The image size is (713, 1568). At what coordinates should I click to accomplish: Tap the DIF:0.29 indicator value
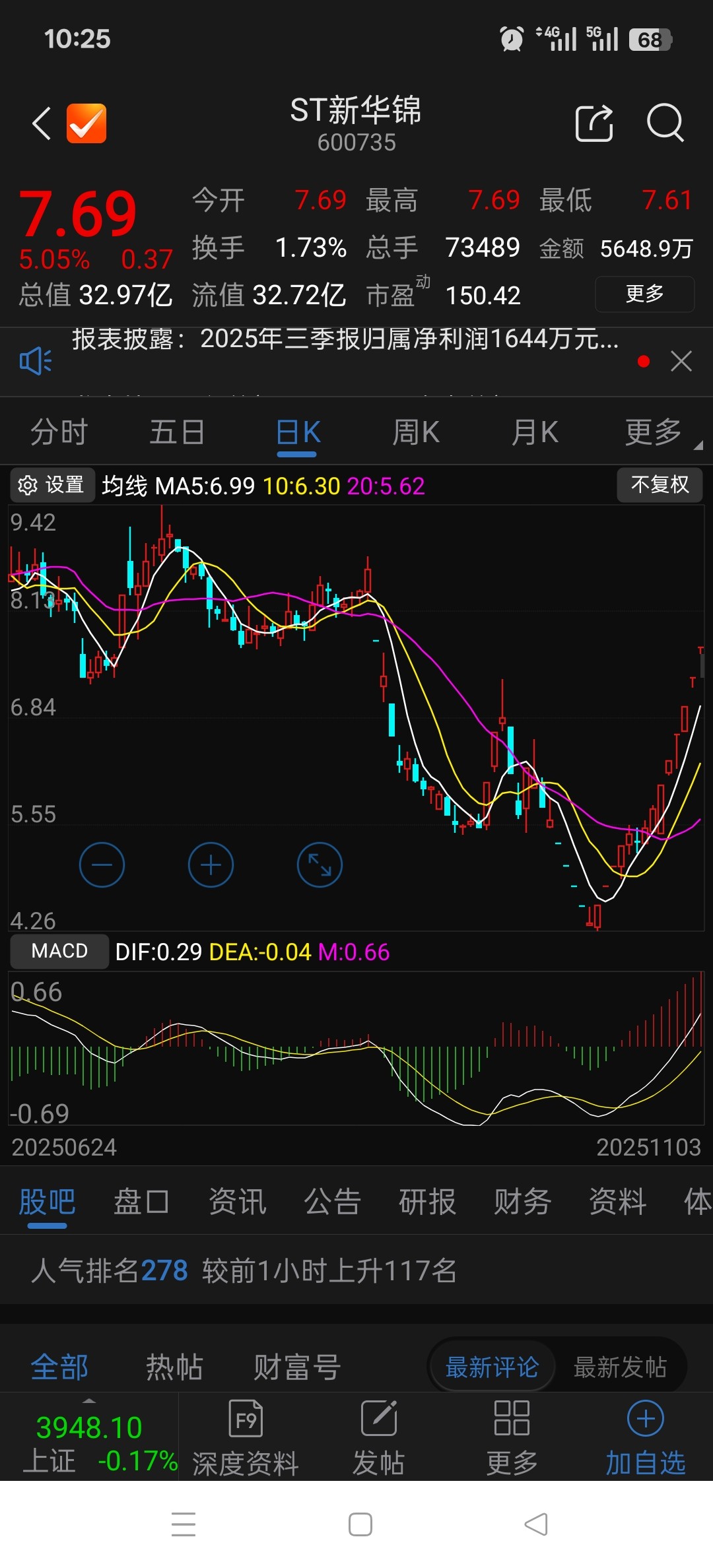158,952
